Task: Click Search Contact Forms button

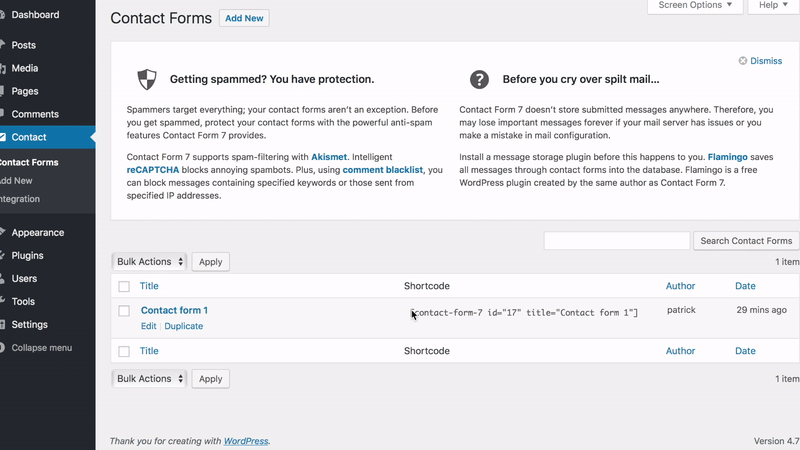Action: tap(746, 241)
